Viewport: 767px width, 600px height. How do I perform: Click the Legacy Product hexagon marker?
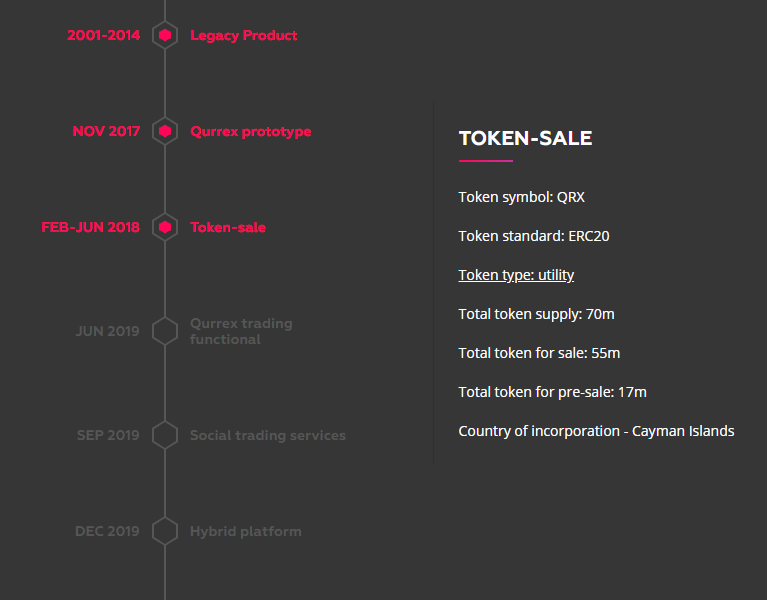coord(165,35)
